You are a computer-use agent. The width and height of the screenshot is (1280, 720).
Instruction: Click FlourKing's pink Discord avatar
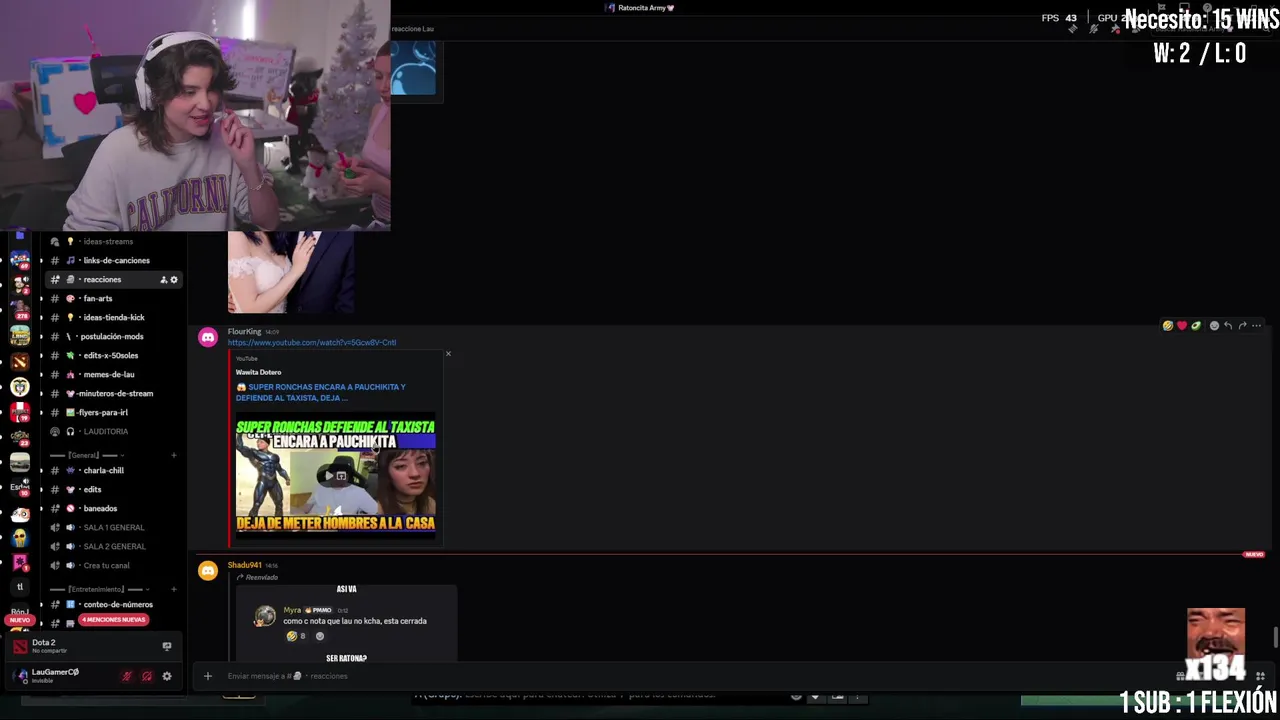(208, 337)
